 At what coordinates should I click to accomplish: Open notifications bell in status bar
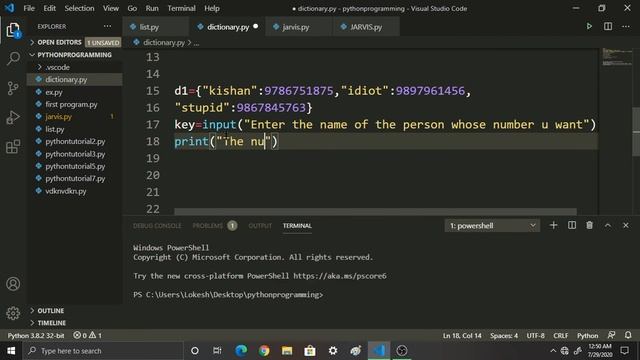(x=628, y=335)
